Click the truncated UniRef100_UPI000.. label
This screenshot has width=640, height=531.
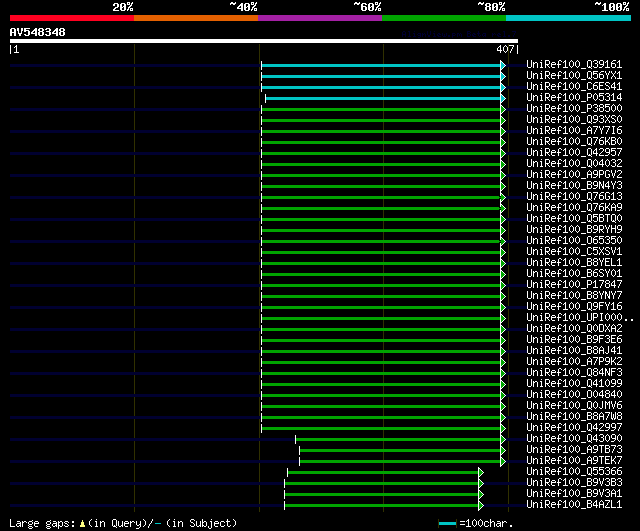tap(580, 318)
